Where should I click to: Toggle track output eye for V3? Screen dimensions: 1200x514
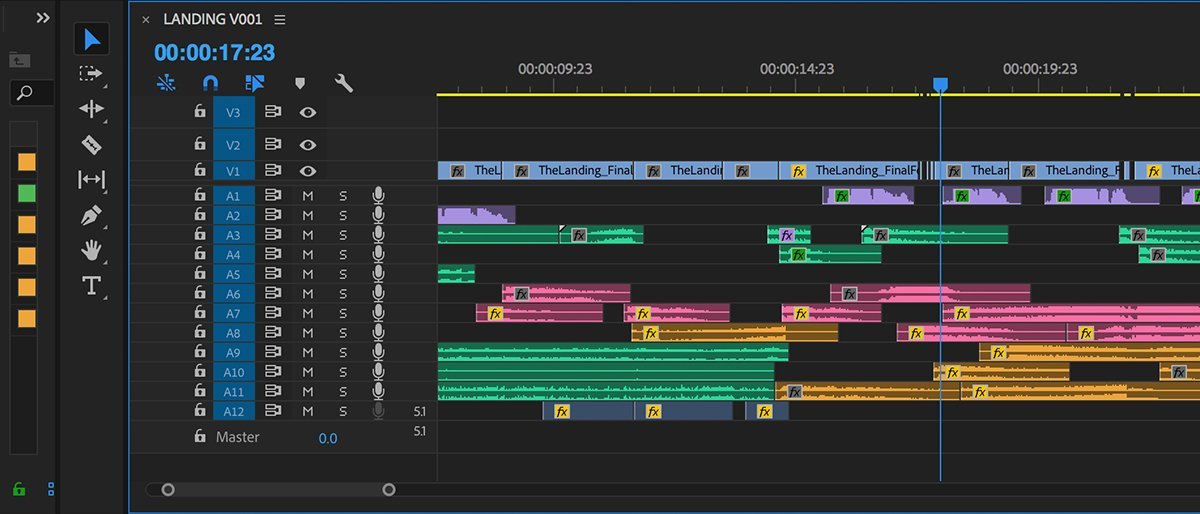point(308,113)
